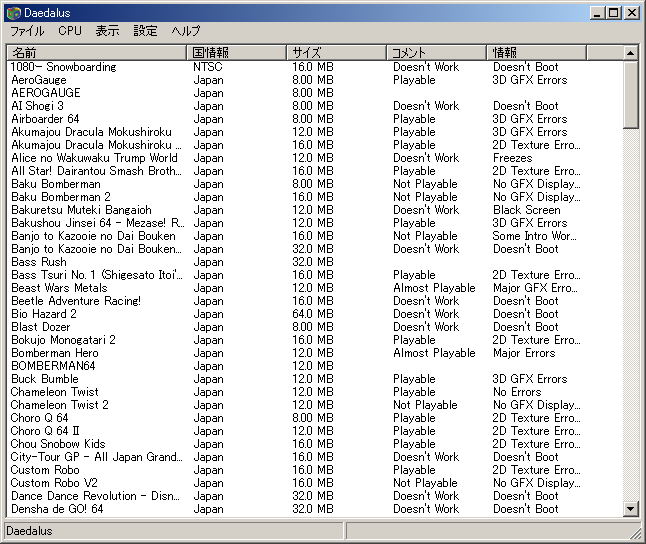This screenshot has width=646, height=544.
Task: Select the Bio Hazard 2 row
Action: coord(44,314)
